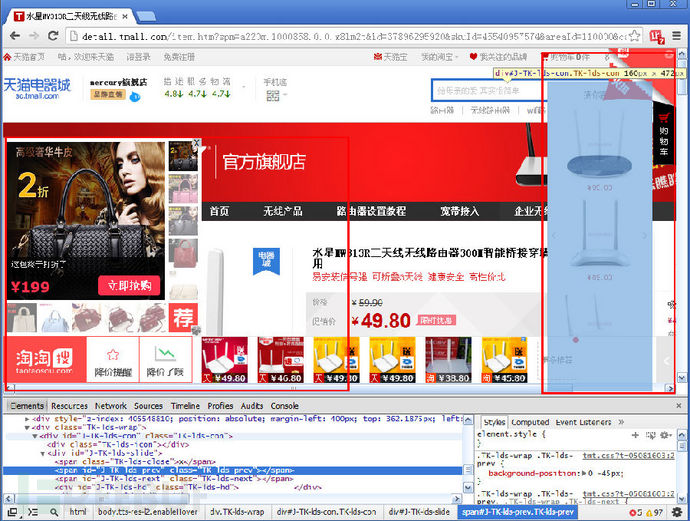
Task: Select the span J-TK-lds-next DOM line
Action: point(174,479)
